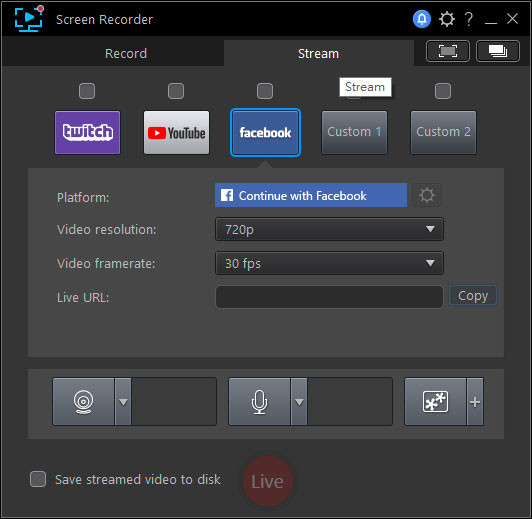Toggle the microphone button
This screenshot has height=519, width=532.
tap(260, 402)
